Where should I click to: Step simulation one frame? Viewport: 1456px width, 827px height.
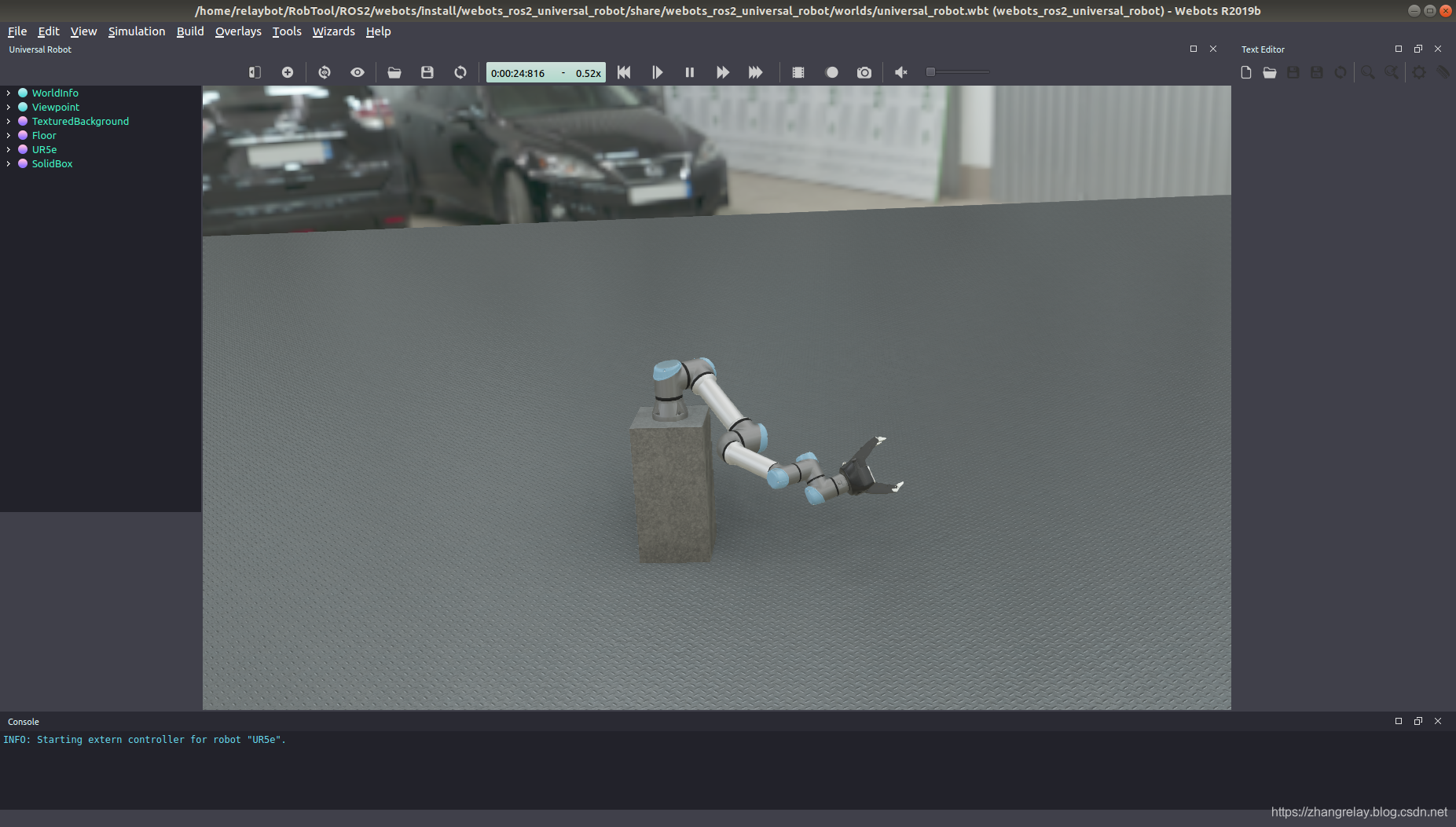coord(657,72)
